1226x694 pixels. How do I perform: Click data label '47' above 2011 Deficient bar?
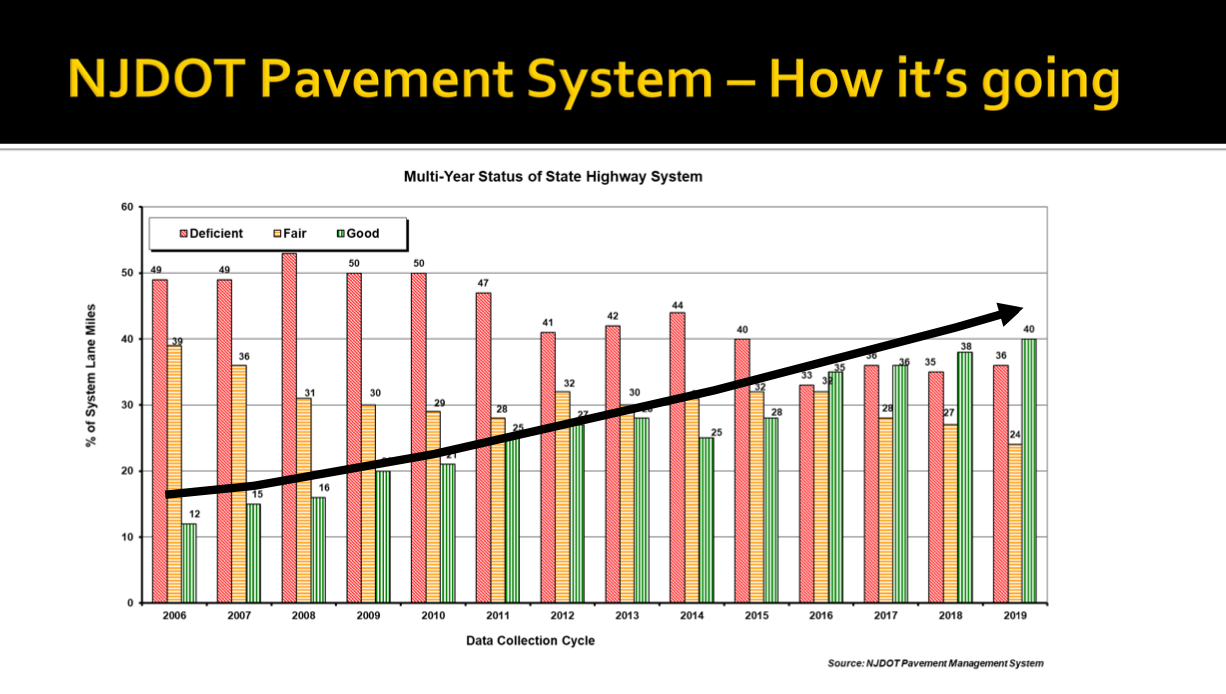click(x=483, y=284)
